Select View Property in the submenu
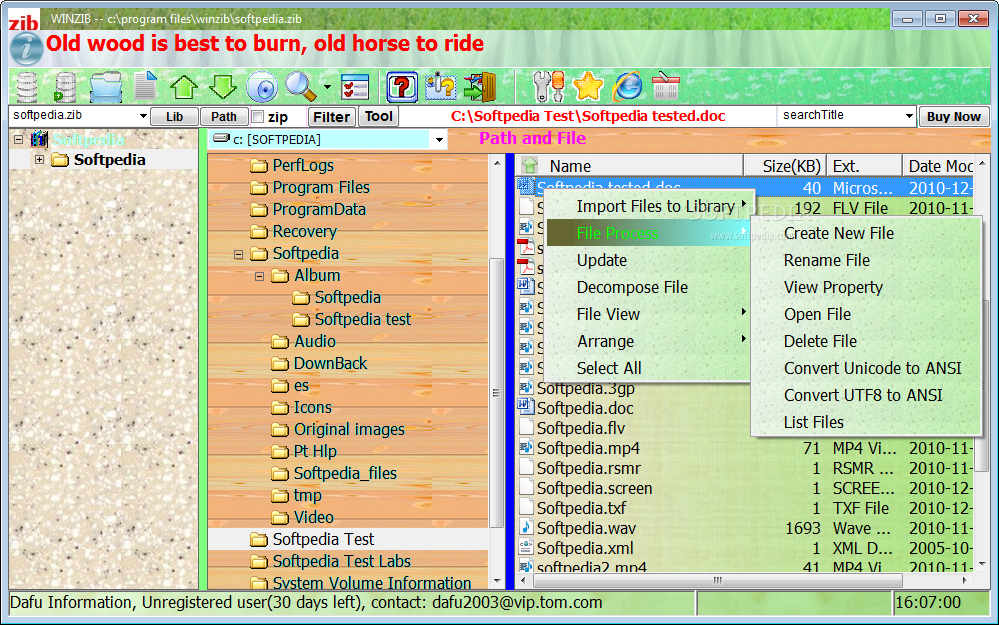Viewport: 999px width, 625px height. (x=866, y=287)
